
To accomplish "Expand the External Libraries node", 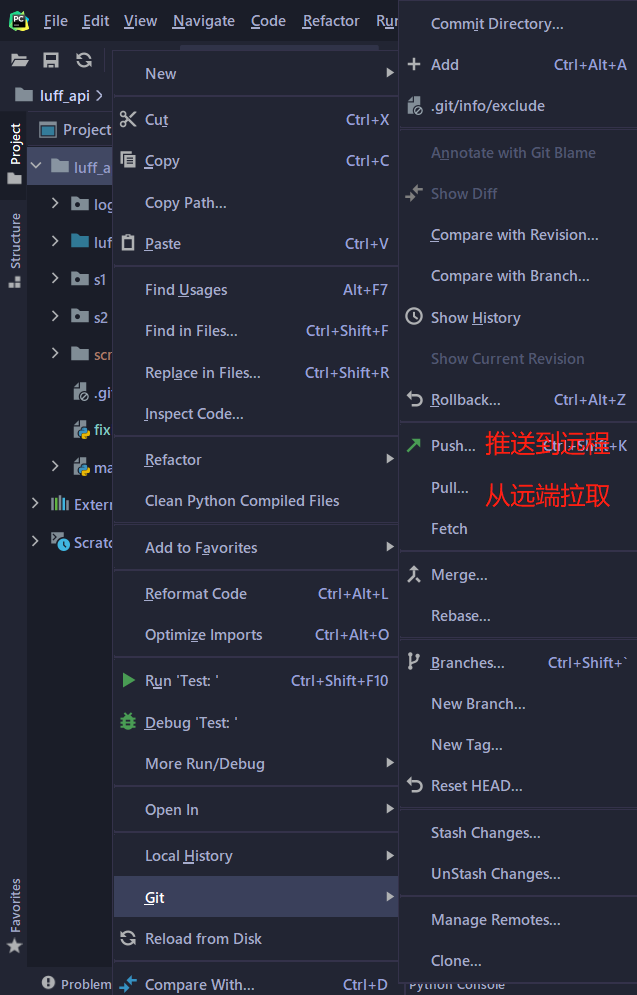I will point(36,503).
